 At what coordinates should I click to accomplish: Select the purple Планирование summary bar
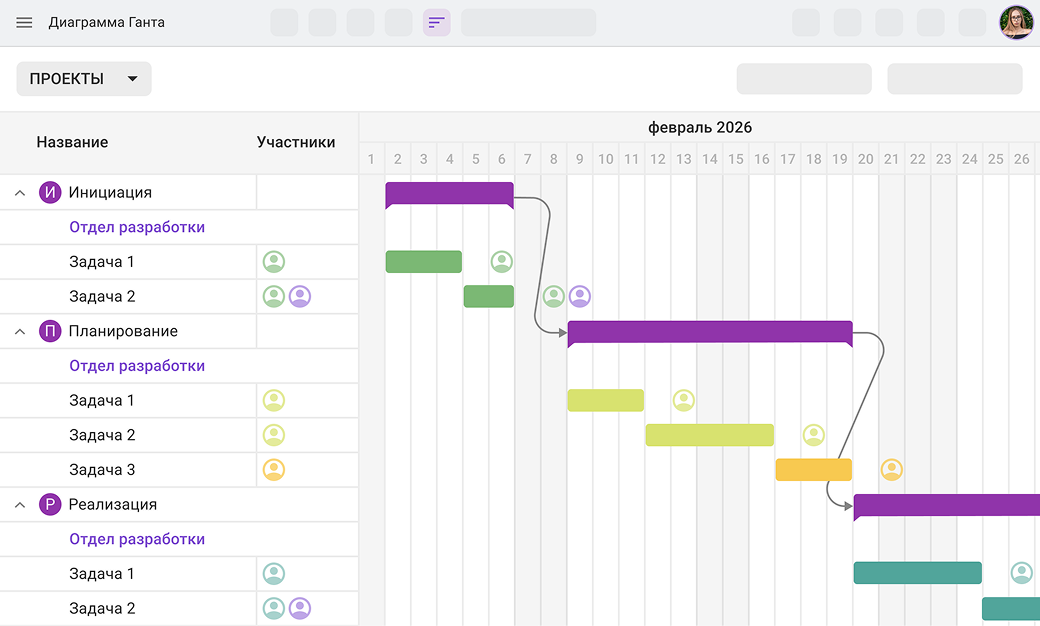tap(709, 332)
